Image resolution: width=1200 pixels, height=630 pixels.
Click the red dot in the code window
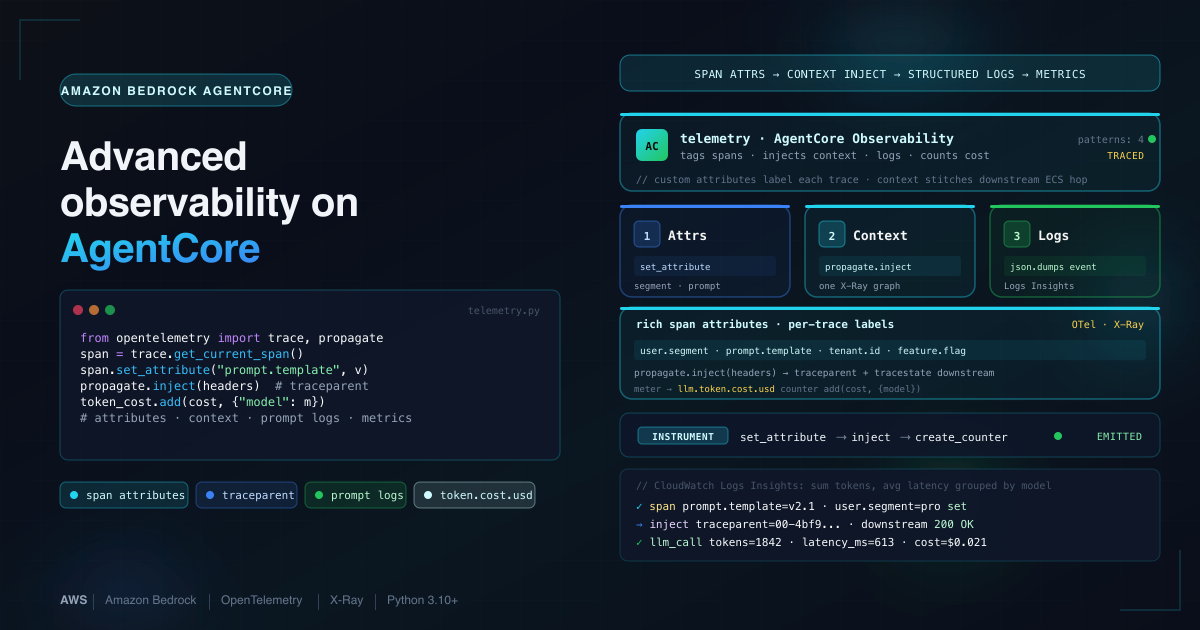(78, 310)
